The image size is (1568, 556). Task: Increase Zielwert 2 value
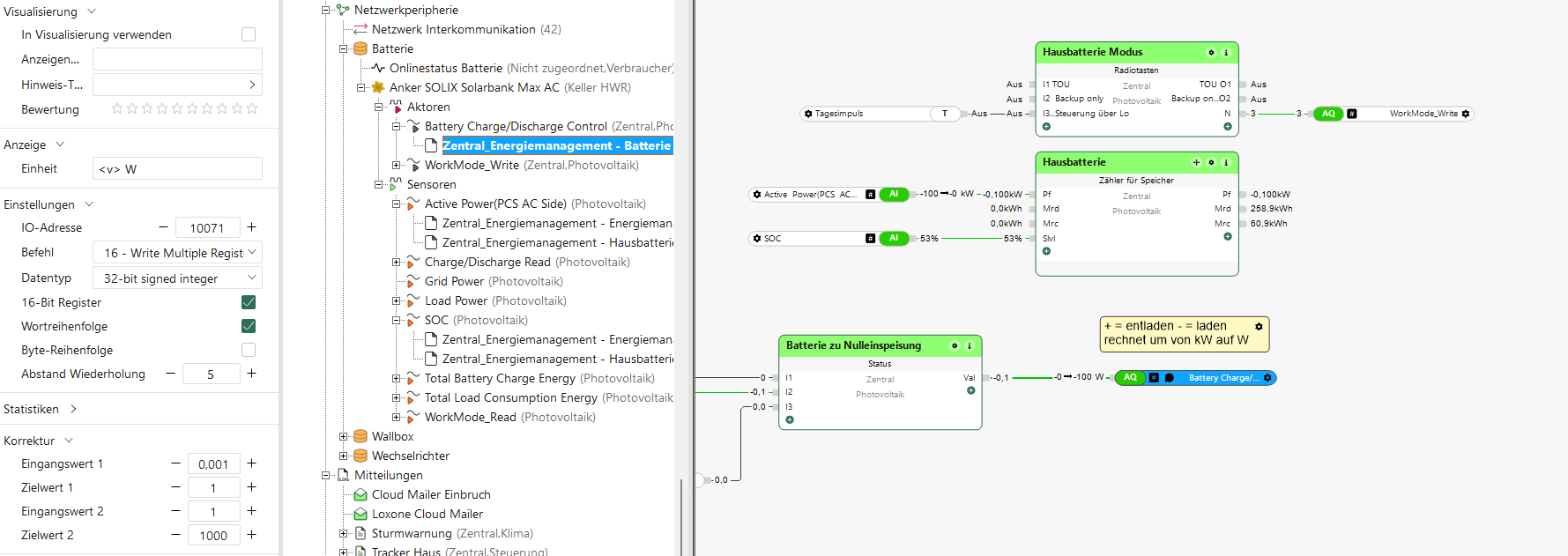click(251, 535)
